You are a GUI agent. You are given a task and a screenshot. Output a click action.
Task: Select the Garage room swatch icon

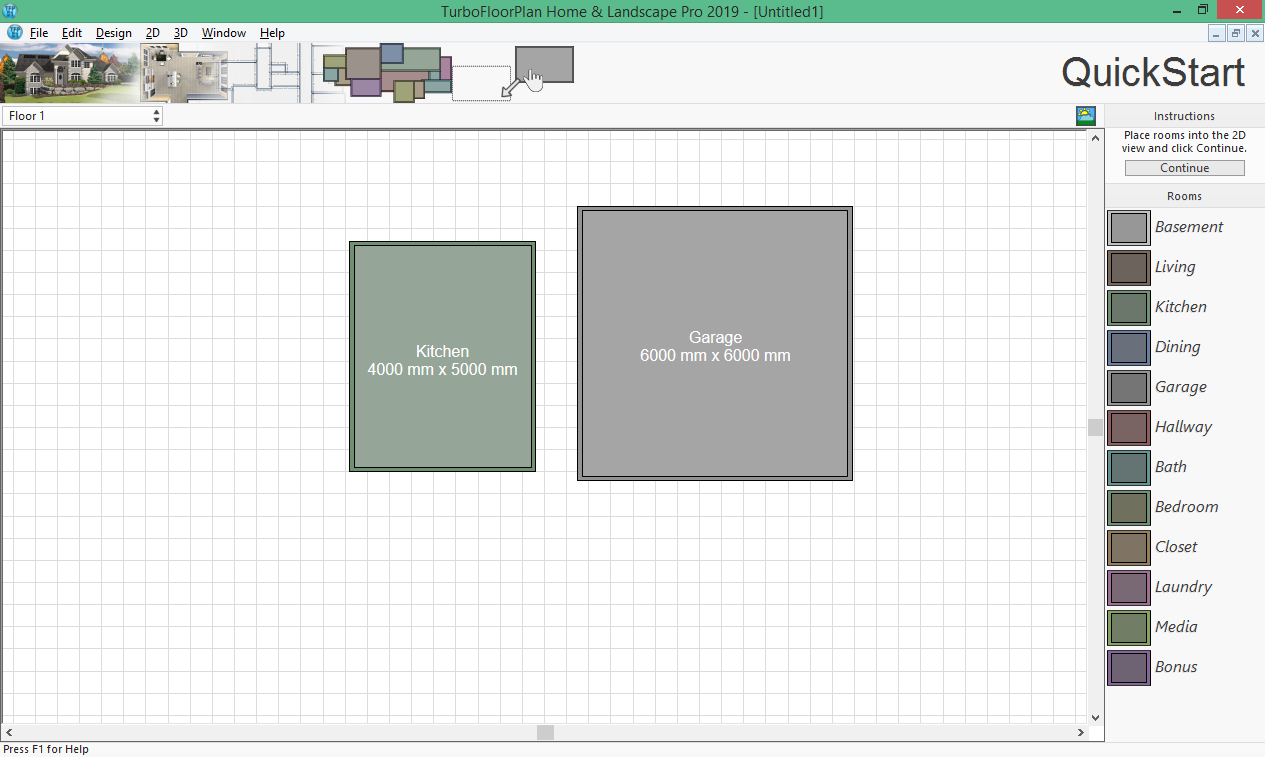pyautogui.click(x=1129, y=387)
